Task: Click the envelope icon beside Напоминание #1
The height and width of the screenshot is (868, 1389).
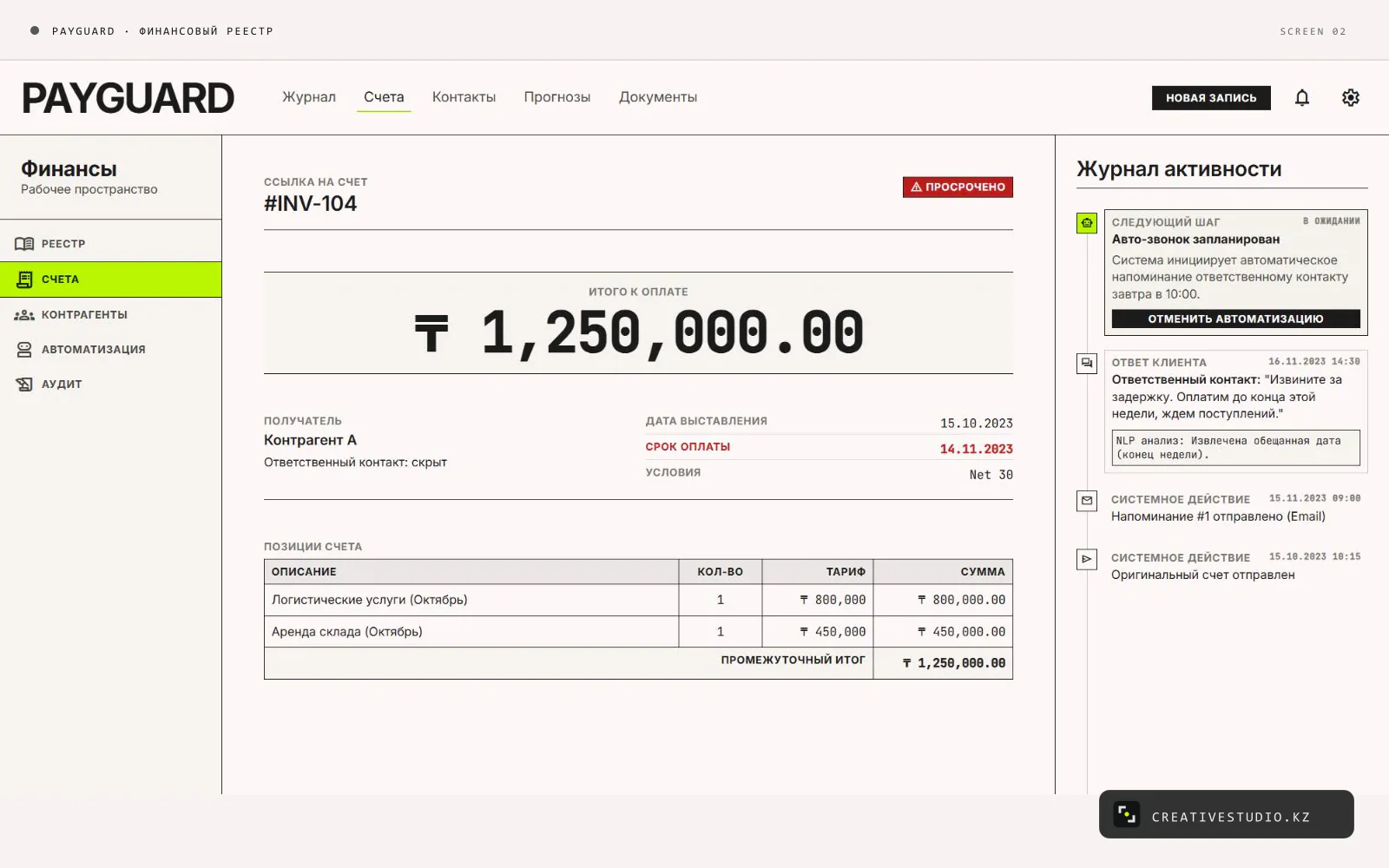Action: tap(1087, 501)
